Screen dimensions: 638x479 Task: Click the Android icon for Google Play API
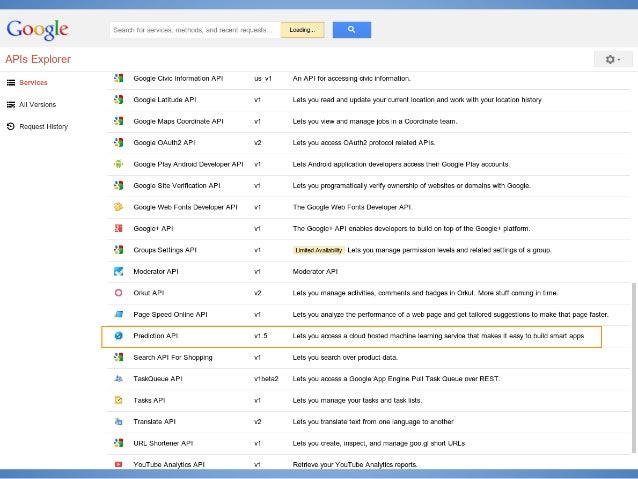[118, 164]
